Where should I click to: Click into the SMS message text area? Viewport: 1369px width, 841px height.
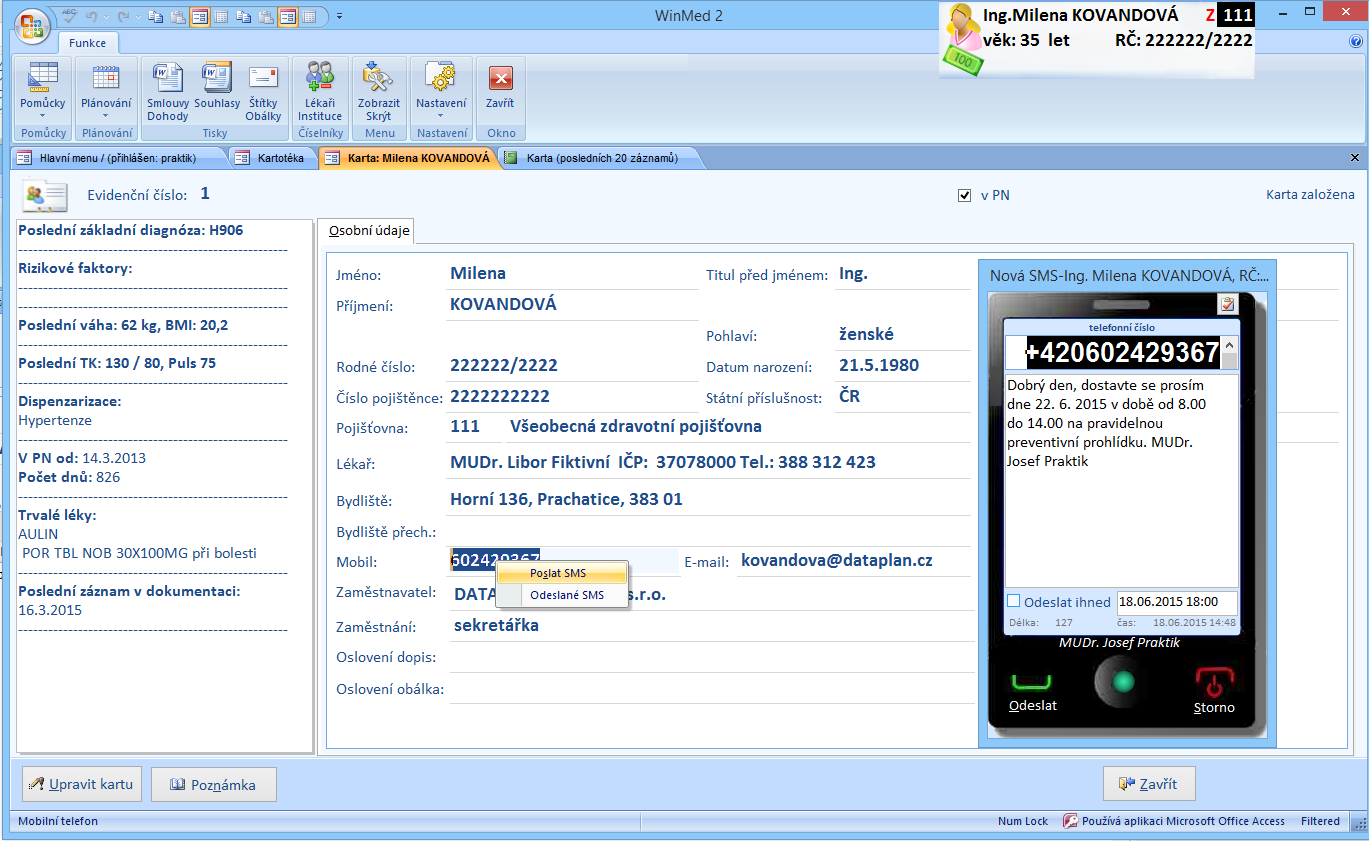point(1121,479)
